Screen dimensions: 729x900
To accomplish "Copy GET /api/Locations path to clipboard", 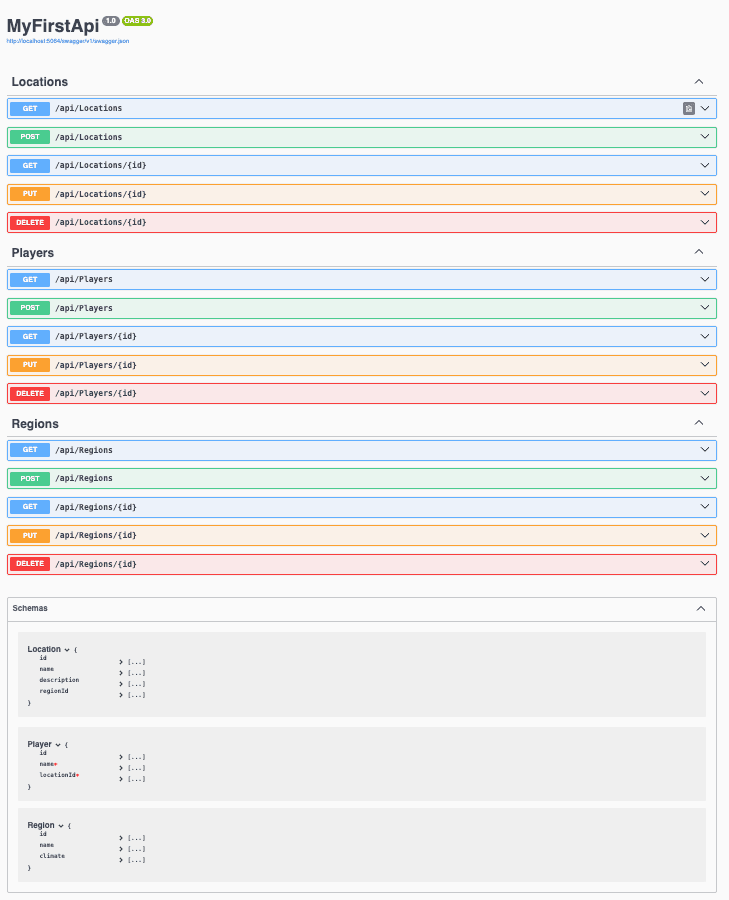I will [x=688, y=109].
